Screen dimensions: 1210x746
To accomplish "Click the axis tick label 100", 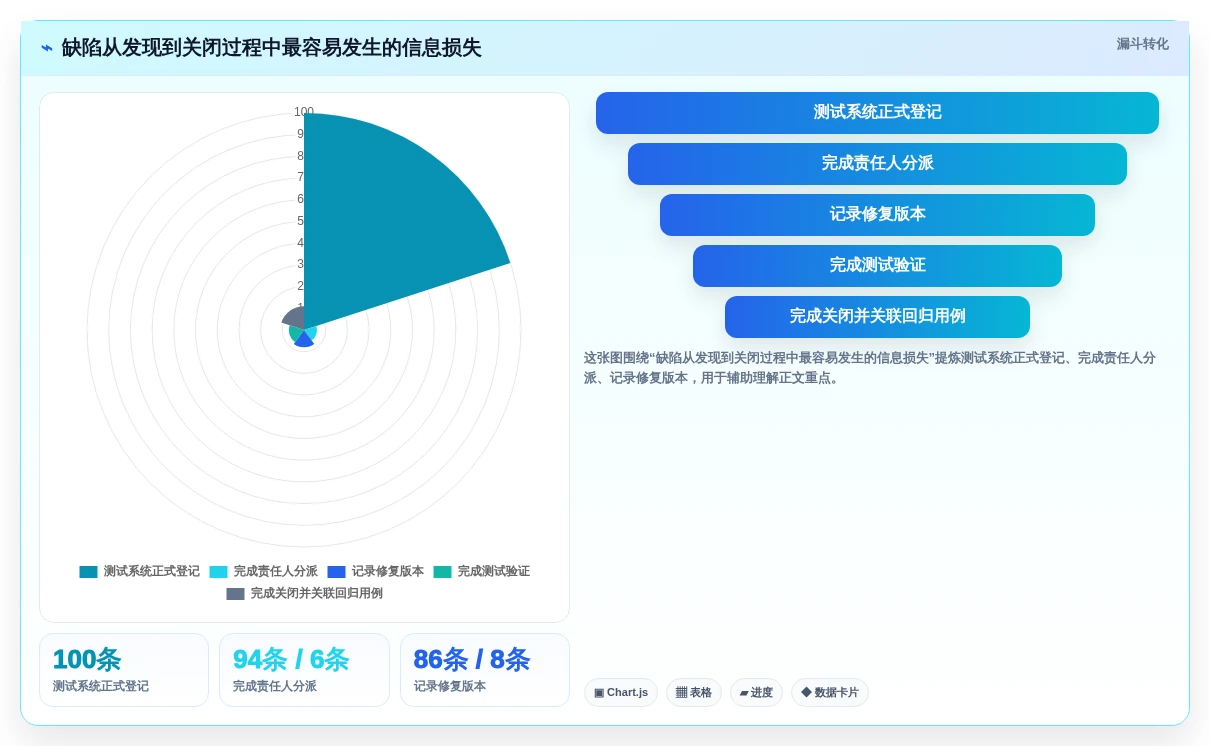I will (x=304, y=112).
